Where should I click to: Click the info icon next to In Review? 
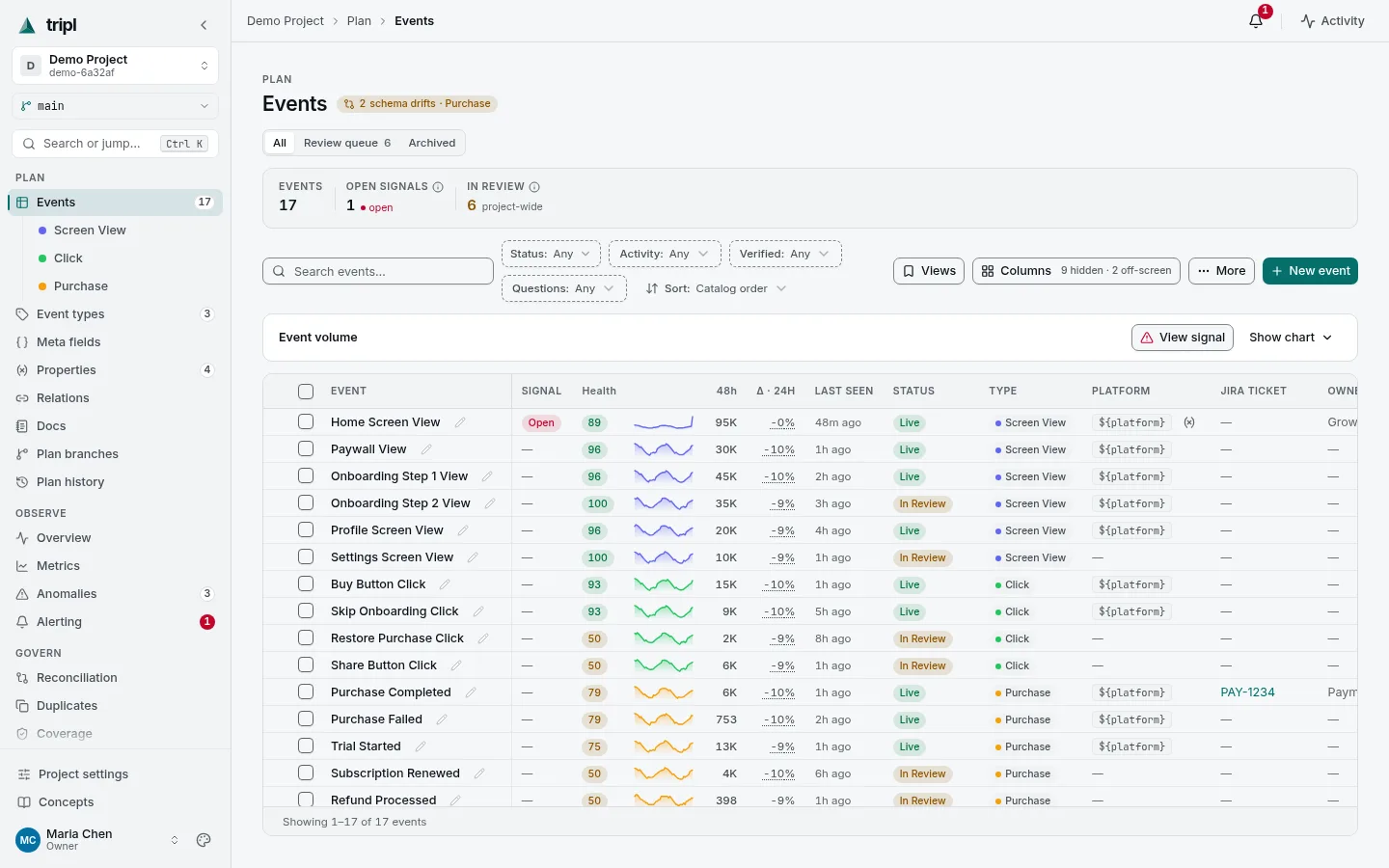(534, 187)
